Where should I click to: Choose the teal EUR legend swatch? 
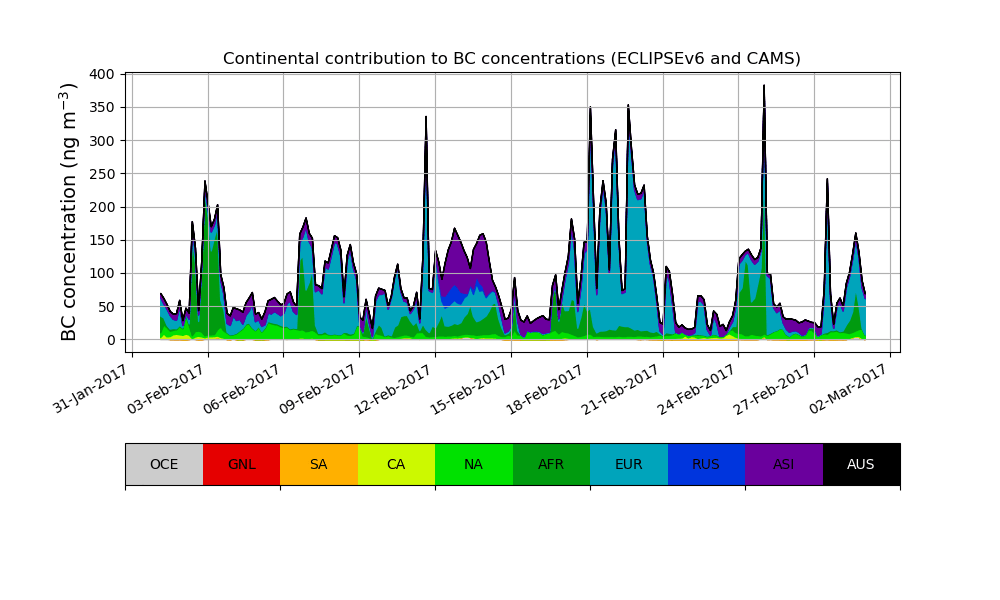click(x=628, y=464)
